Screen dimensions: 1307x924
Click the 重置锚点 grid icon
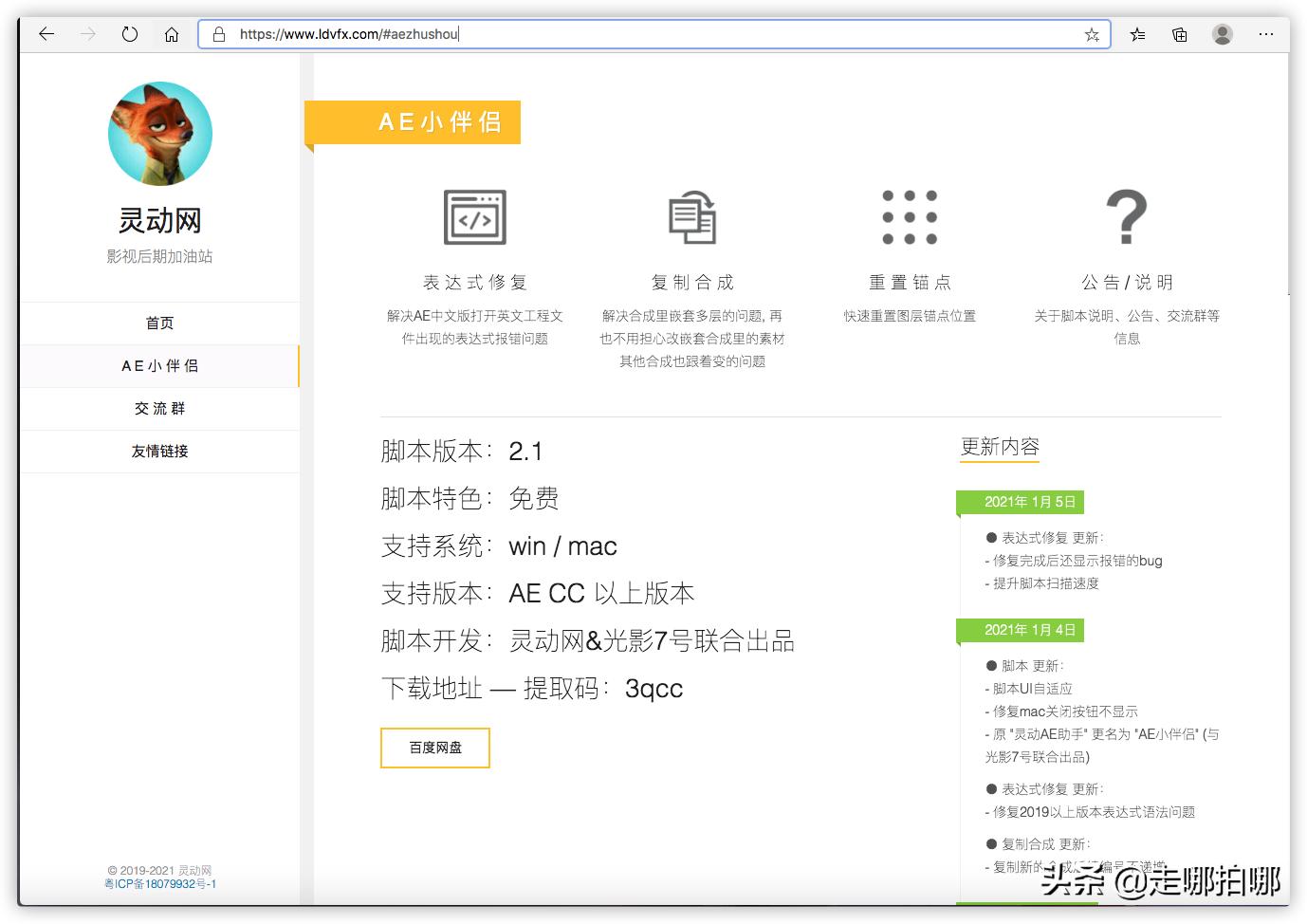click(x=910, y=218)
